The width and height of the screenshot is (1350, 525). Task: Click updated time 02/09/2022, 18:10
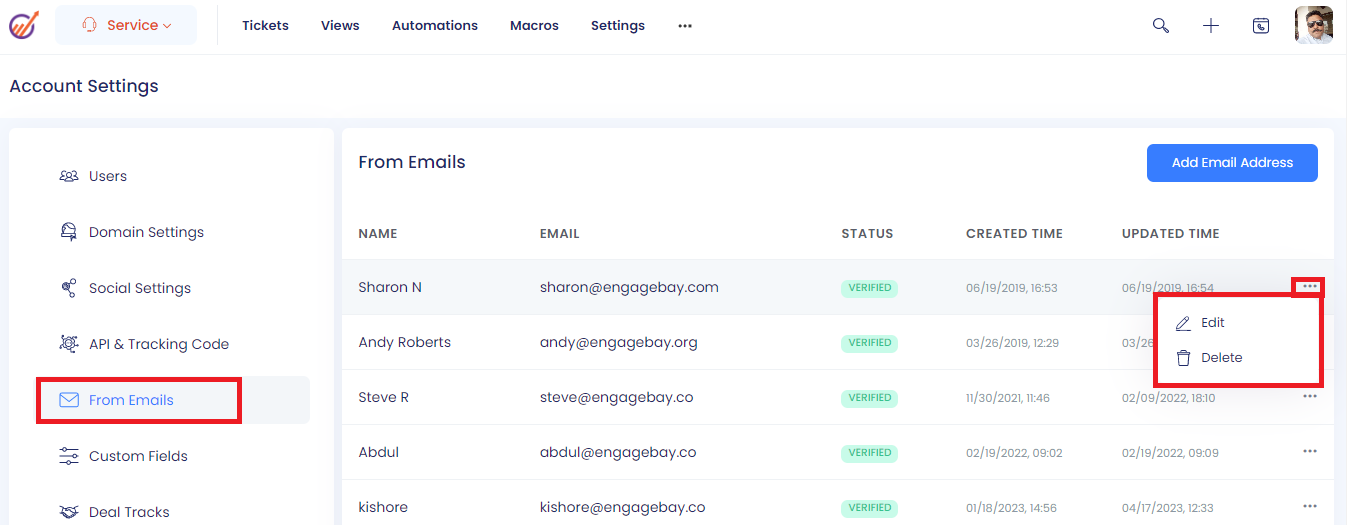[1169, 398]
